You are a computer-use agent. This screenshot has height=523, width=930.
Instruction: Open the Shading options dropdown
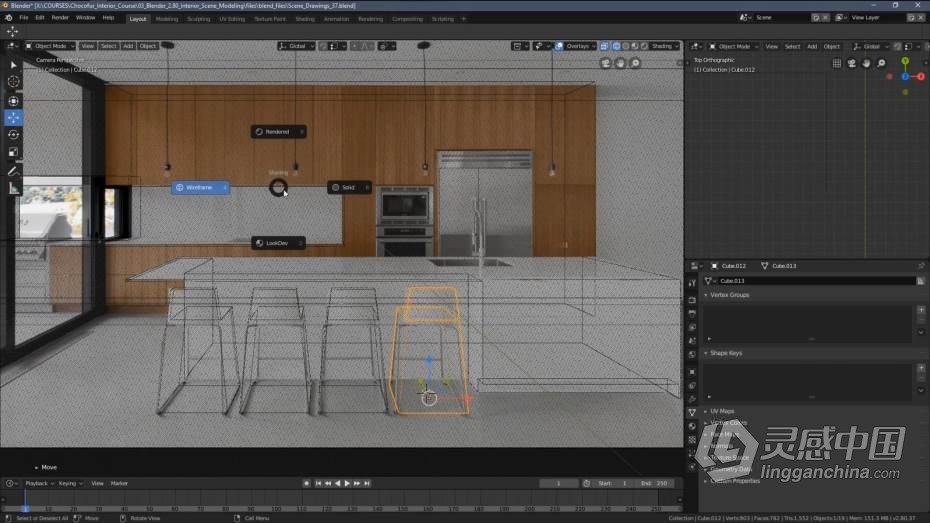point(665,46)
